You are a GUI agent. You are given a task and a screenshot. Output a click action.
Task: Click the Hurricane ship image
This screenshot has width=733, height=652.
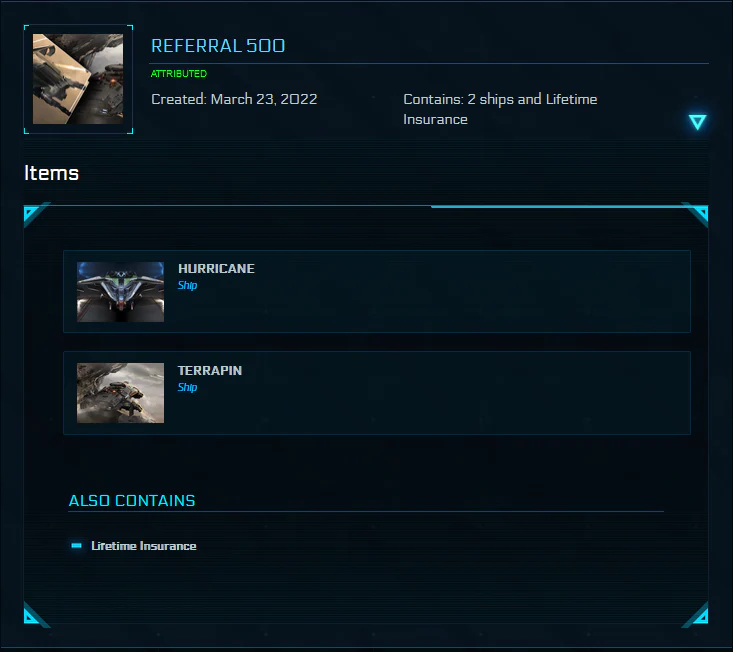pyautogui.click(x=121, y=292)
